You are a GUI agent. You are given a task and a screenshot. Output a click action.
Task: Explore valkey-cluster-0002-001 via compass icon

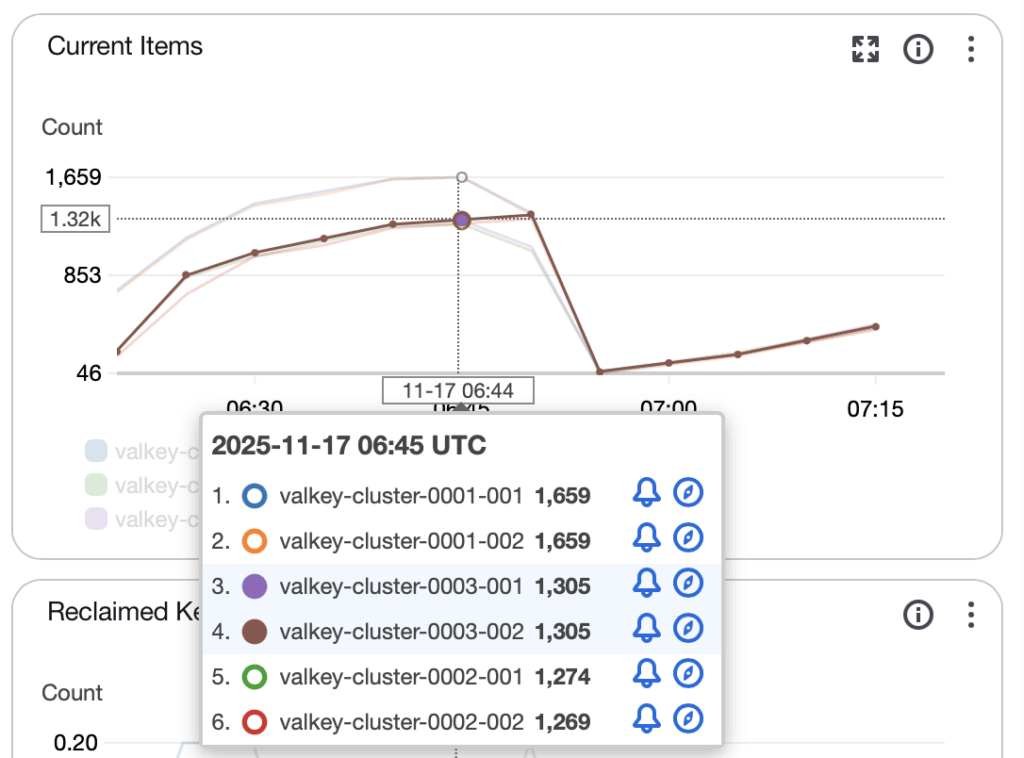(688, 676)
